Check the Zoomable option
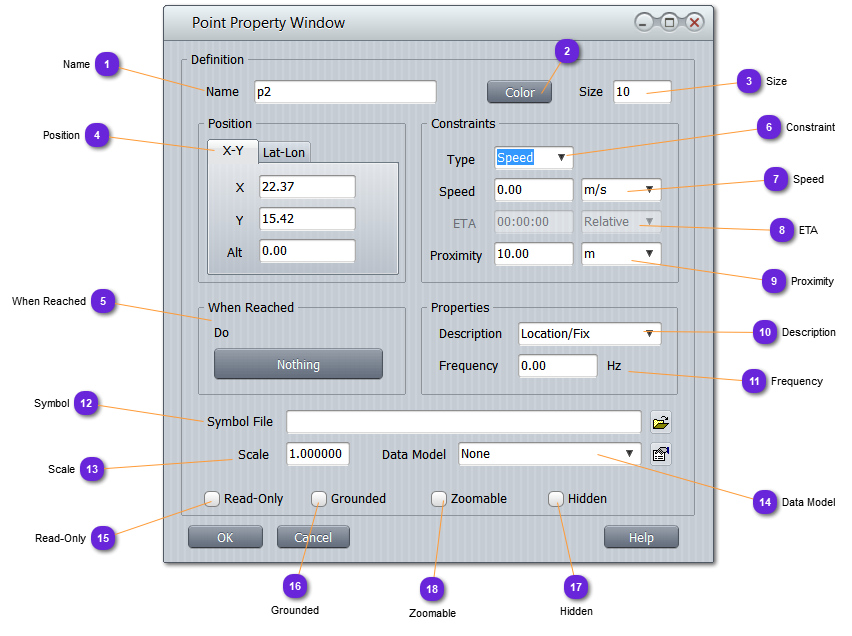The width and height of the screenshot is (852, 636). pos(439,498)
